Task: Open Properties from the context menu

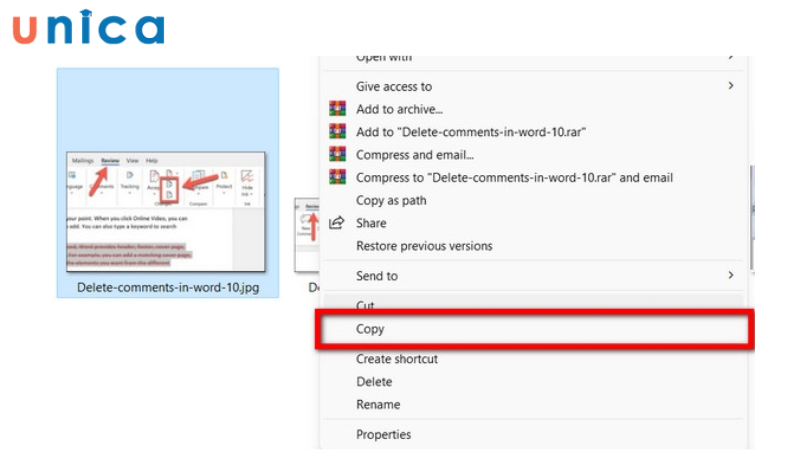Action: (534, 435)
